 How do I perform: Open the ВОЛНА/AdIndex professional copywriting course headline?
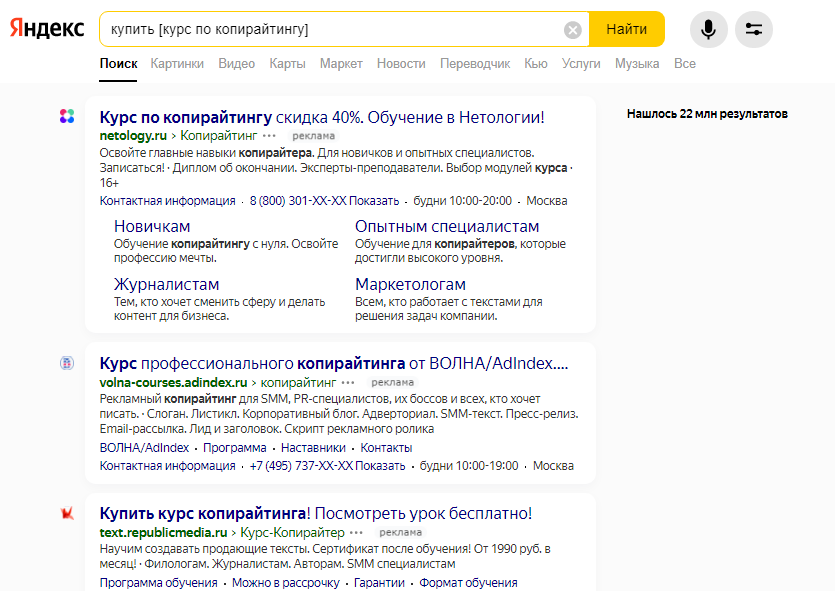click(x=334, y=364)
